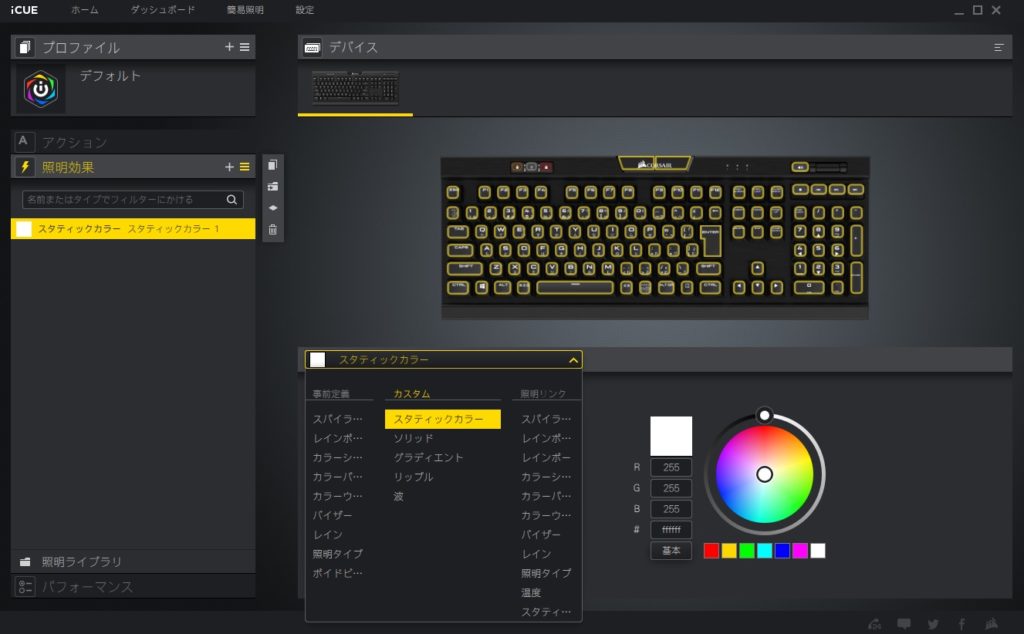Choose リップル in the custom list
This screenshot has height=634, width=1024.
413,477
